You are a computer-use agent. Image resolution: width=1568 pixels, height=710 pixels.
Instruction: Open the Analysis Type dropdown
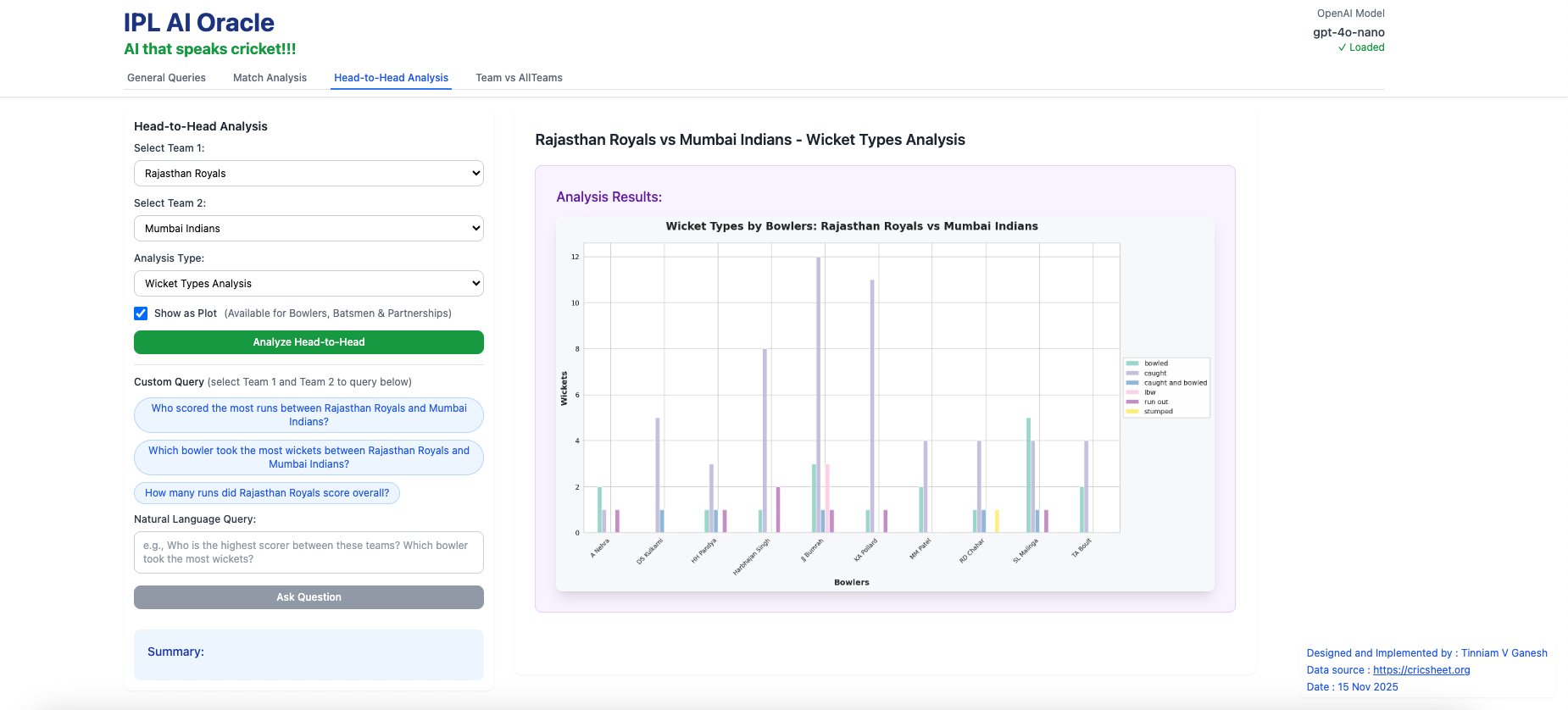309,284
